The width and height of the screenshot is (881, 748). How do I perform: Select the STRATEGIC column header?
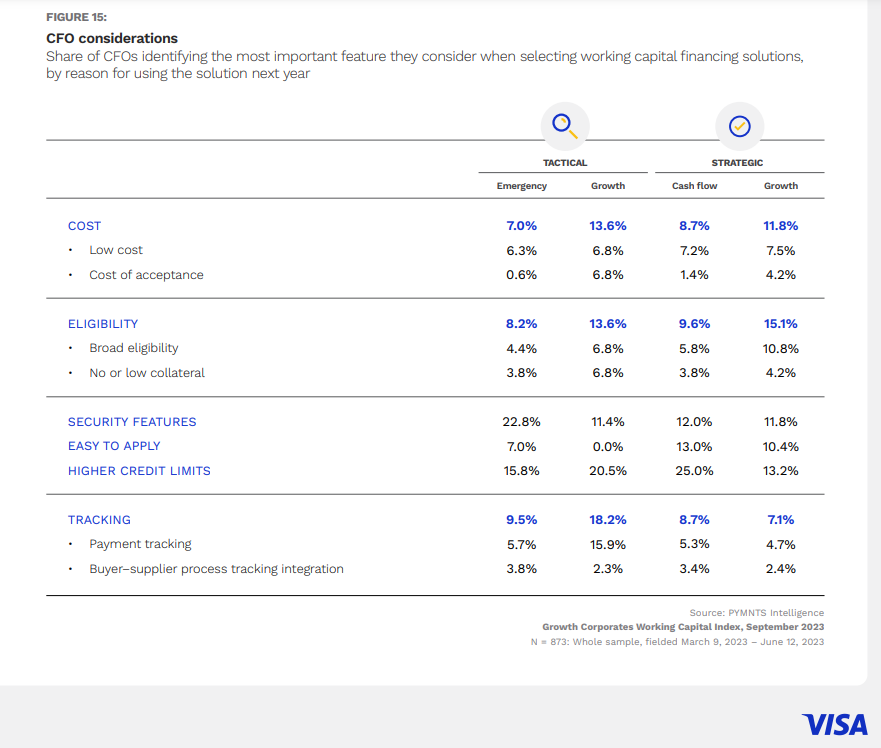click(x=738, y=163)
